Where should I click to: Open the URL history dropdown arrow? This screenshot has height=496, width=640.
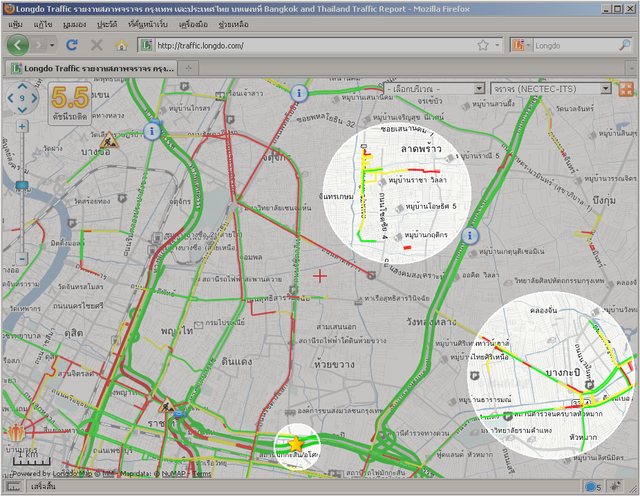[497, 45]
